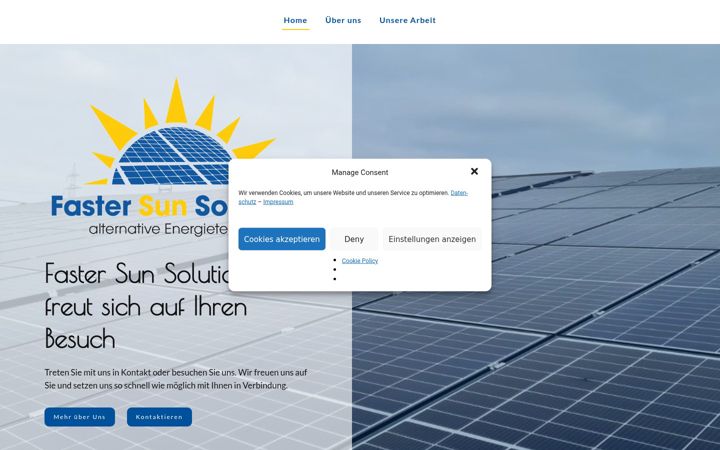The width and height of the screenshot is (720, 450).
Task: Open the Impressum link
Action: coord(278,202)
